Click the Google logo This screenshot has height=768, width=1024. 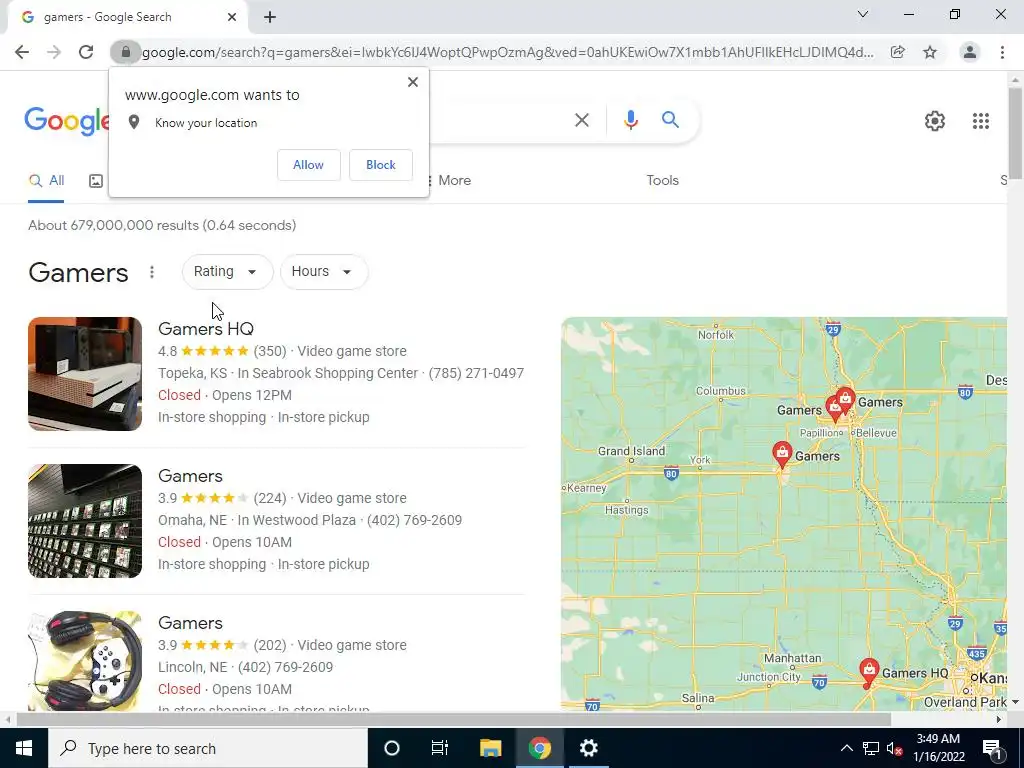(67, 121)
